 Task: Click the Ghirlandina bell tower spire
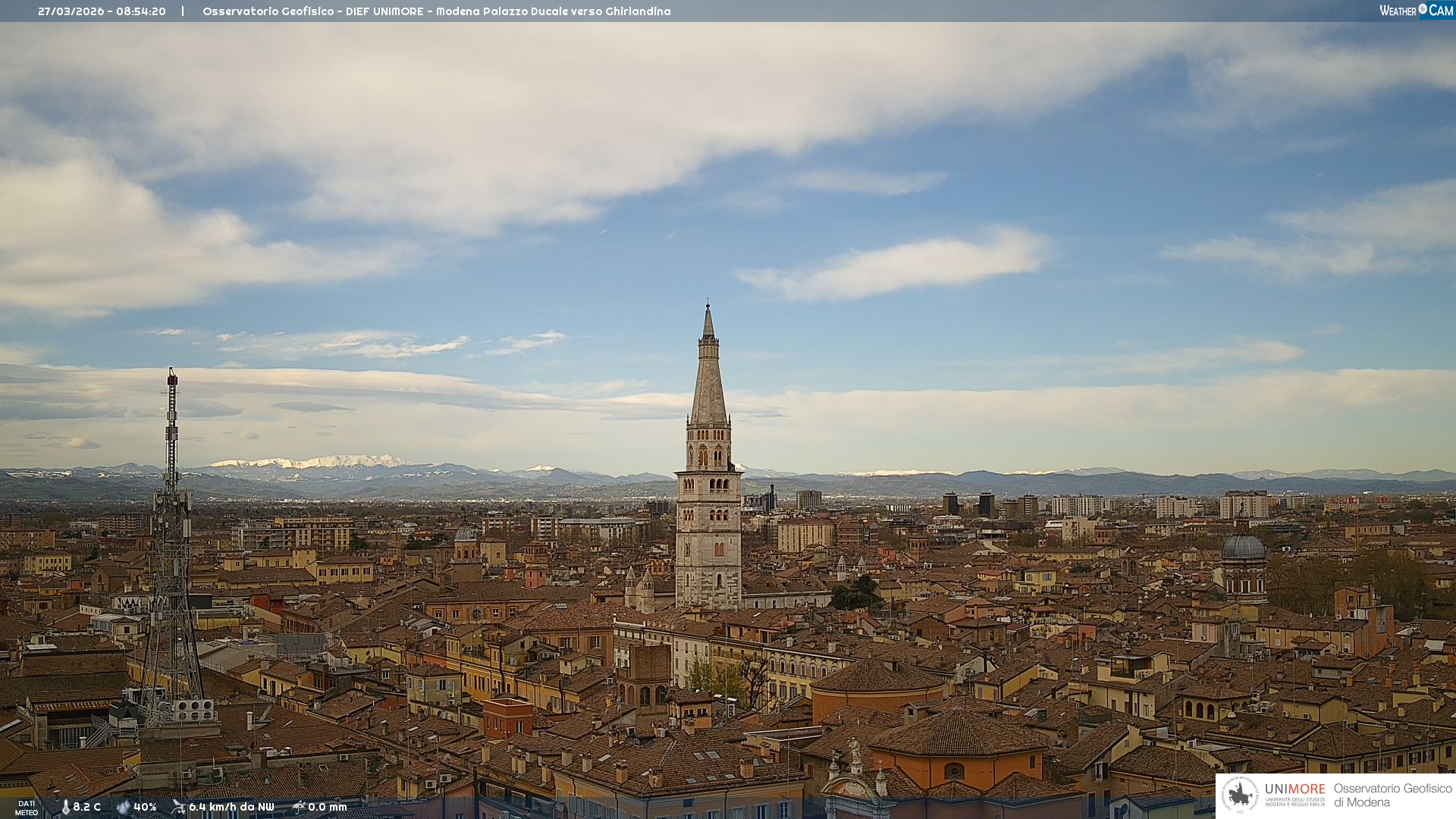(x=708, y=379)
